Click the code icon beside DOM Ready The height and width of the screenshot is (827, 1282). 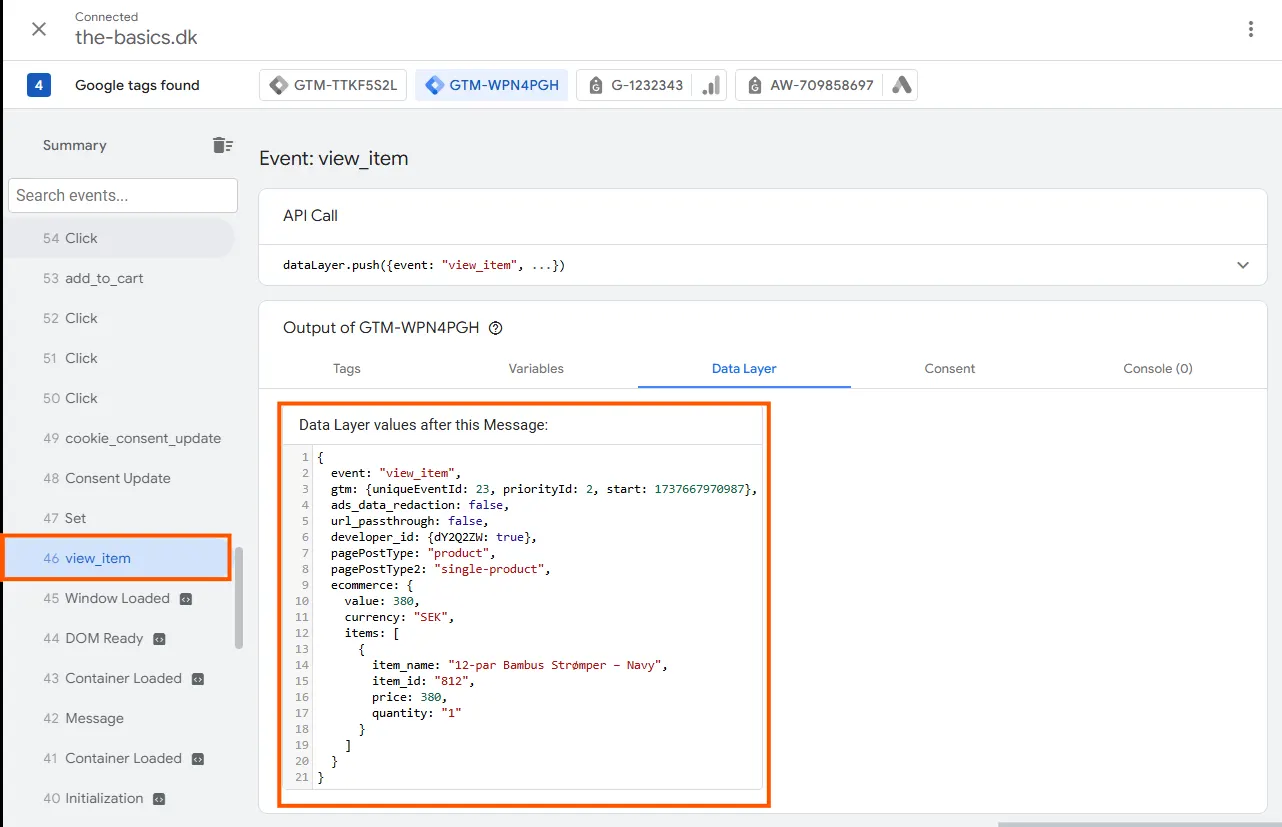click(159, 639)
